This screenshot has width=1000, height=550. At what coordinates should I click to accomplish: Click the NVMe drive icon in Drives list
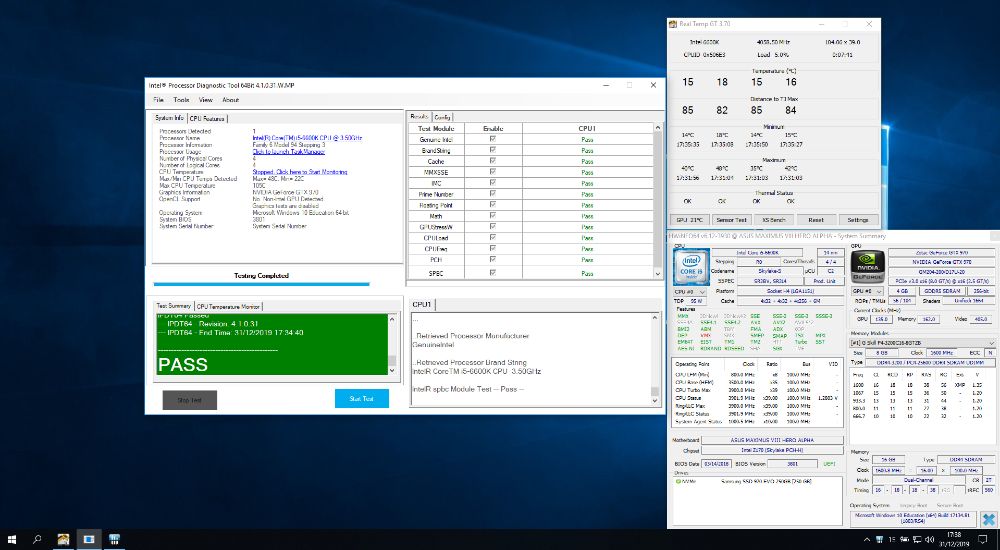pos(680,482)
